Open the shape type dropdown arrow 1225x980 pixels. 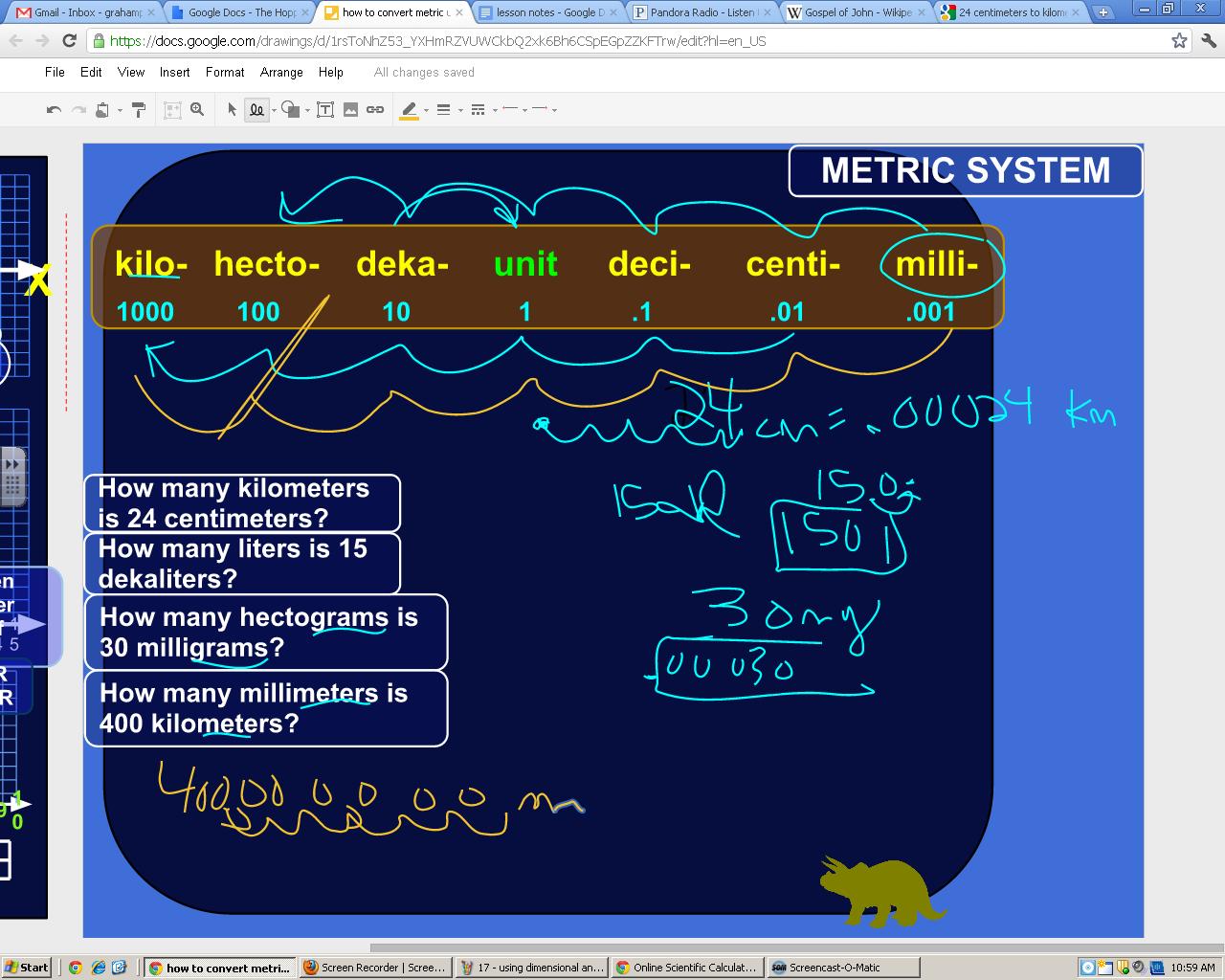pos(307,111)
